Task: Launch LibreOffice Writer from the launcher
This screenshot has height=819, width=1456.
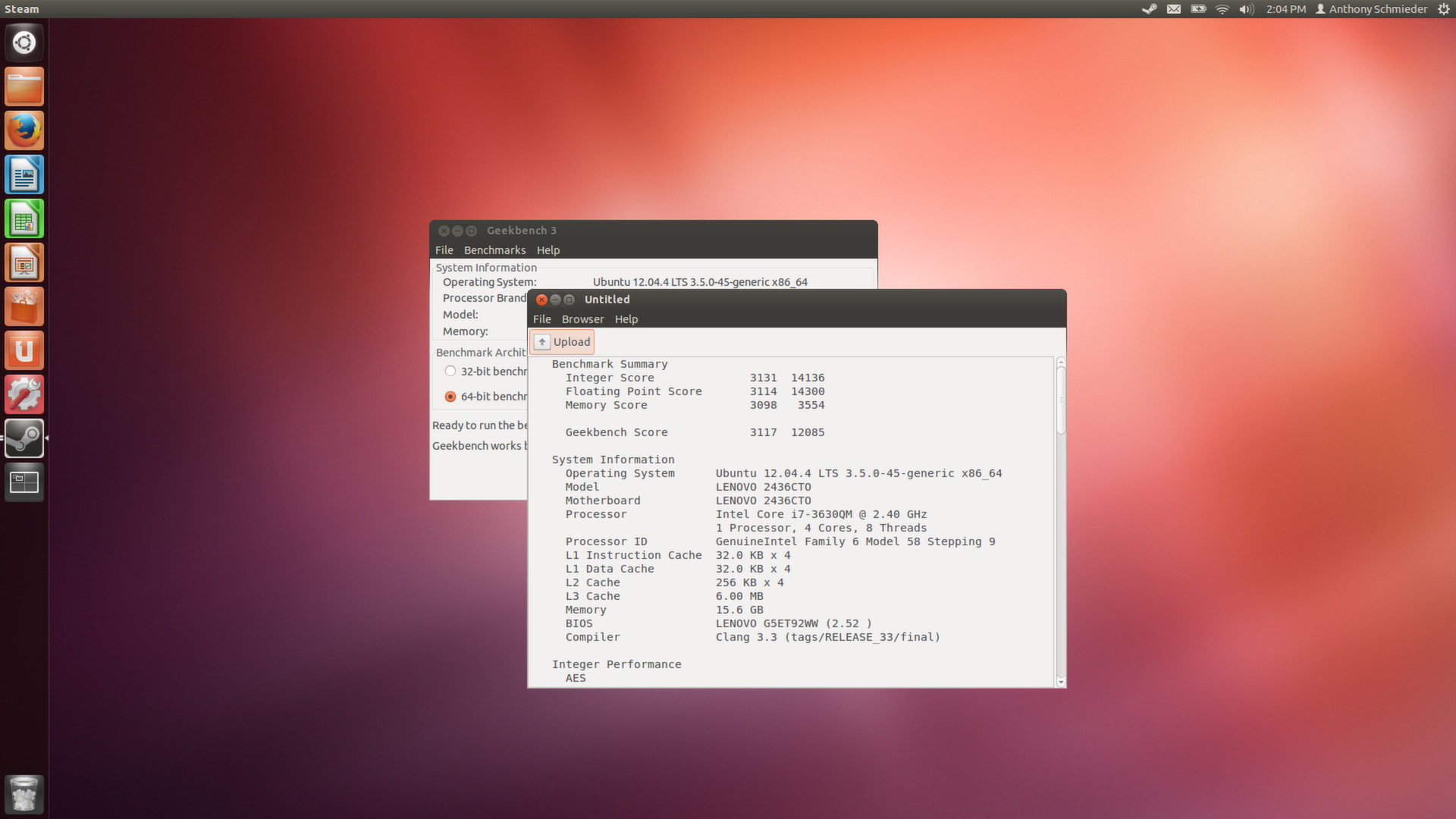Action: click(24, 174)
